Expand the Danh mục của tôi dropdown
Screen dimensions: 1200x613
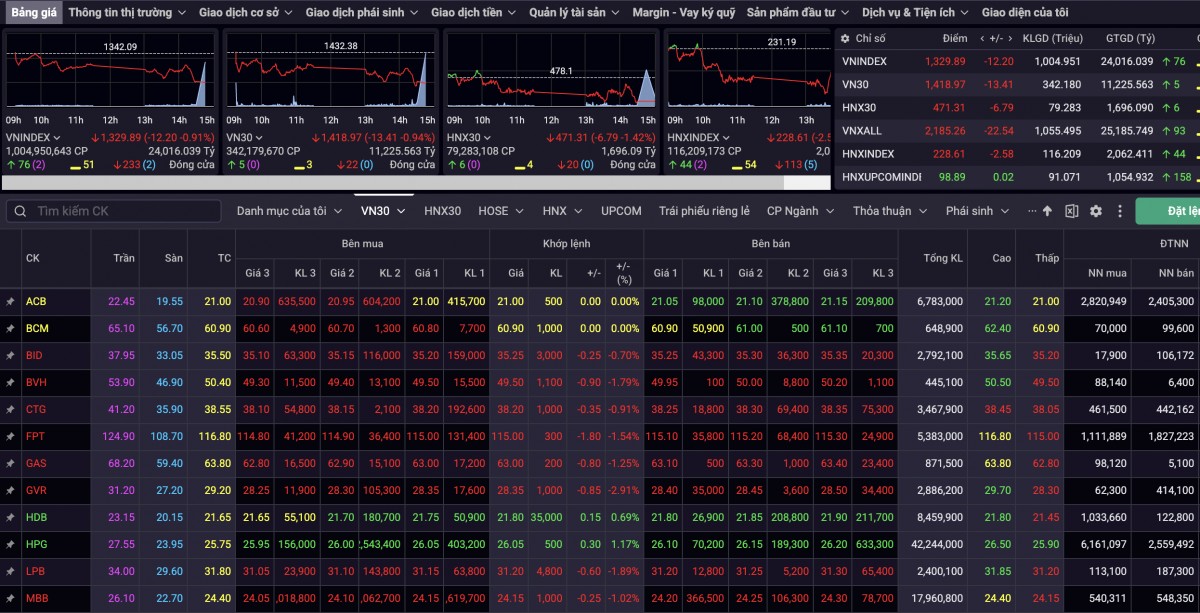pos(290,211)
